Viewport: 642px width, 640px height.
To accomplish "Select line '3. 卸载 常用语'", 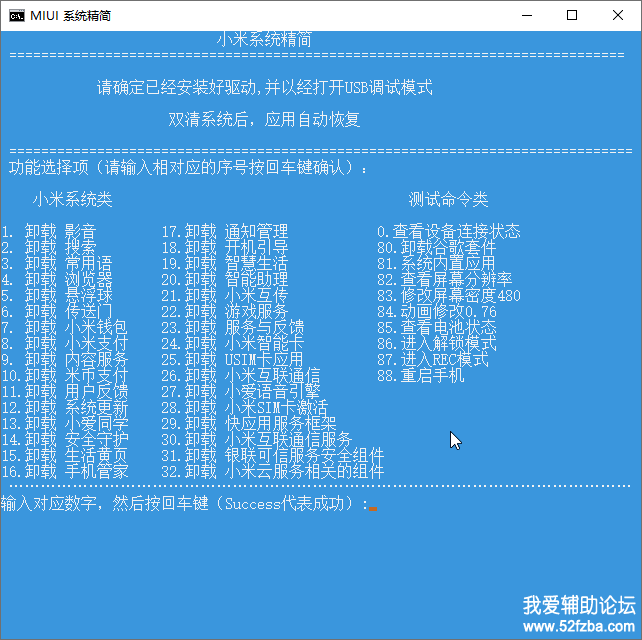I will click(x=57, y=264).
